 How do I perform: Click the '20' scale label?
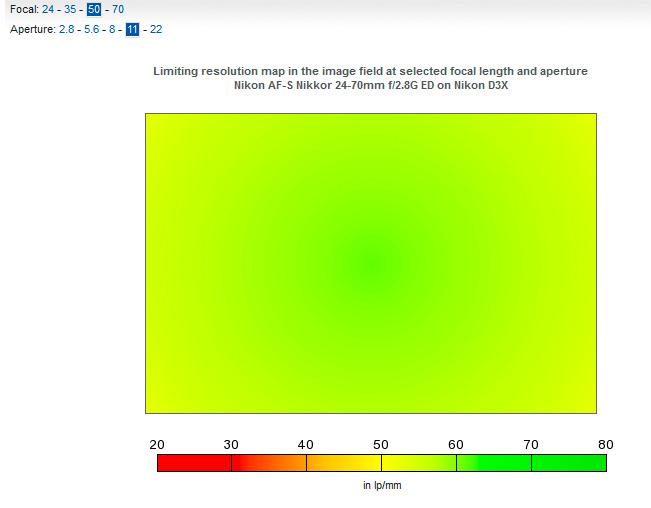coord(157,444)
